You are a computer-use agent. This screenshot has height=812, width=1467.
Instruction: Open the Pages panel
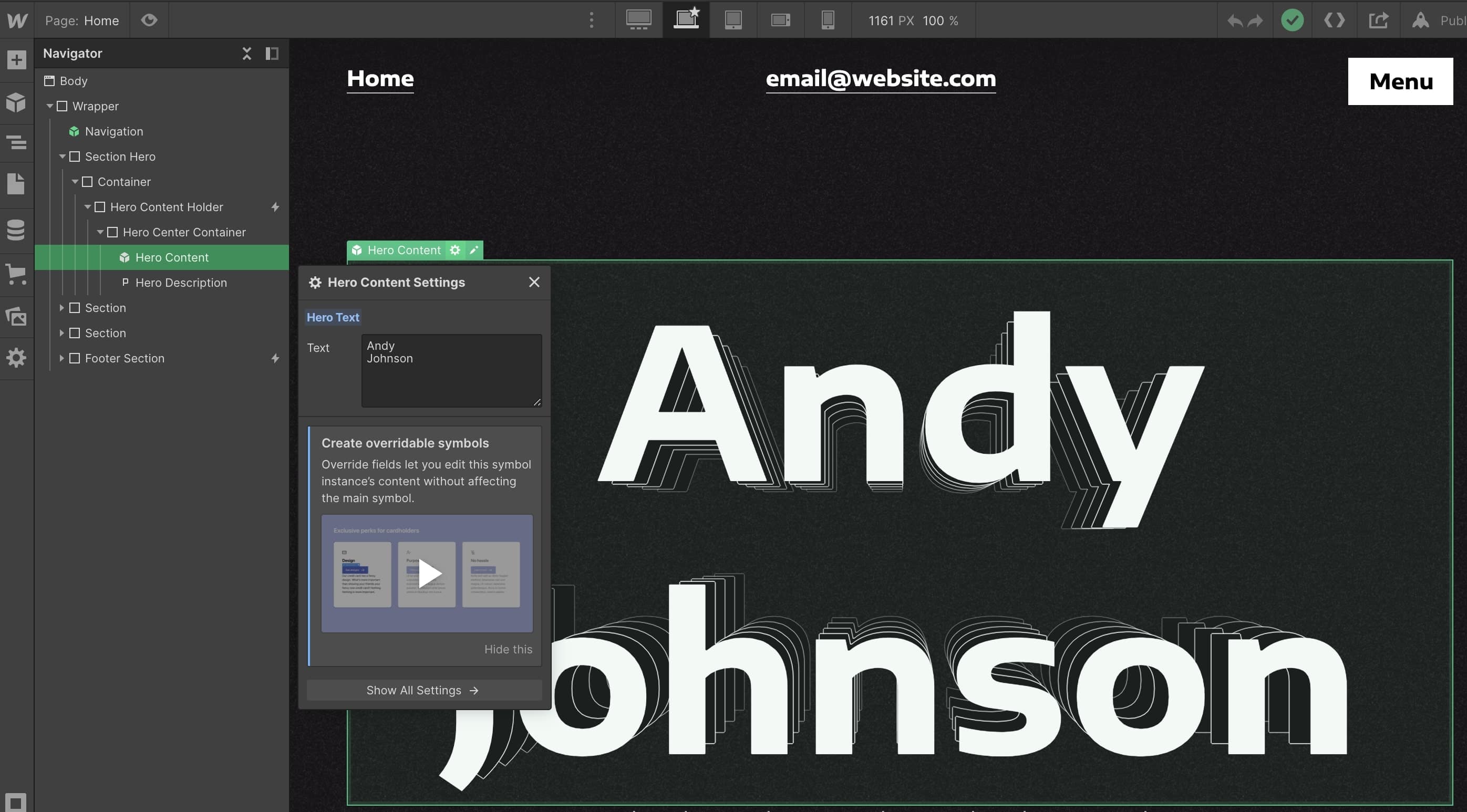click(x=16, y=183)
